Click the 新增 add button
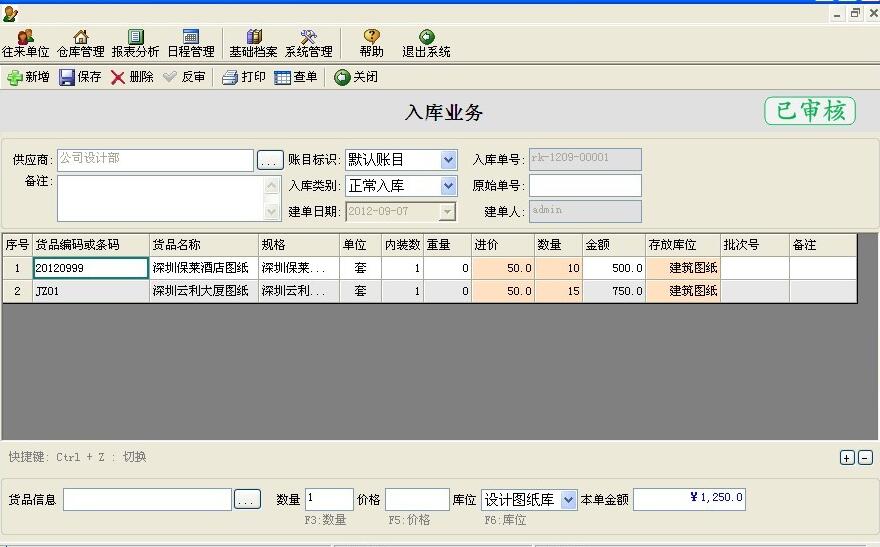880x547 pixels. click(28, 77)
